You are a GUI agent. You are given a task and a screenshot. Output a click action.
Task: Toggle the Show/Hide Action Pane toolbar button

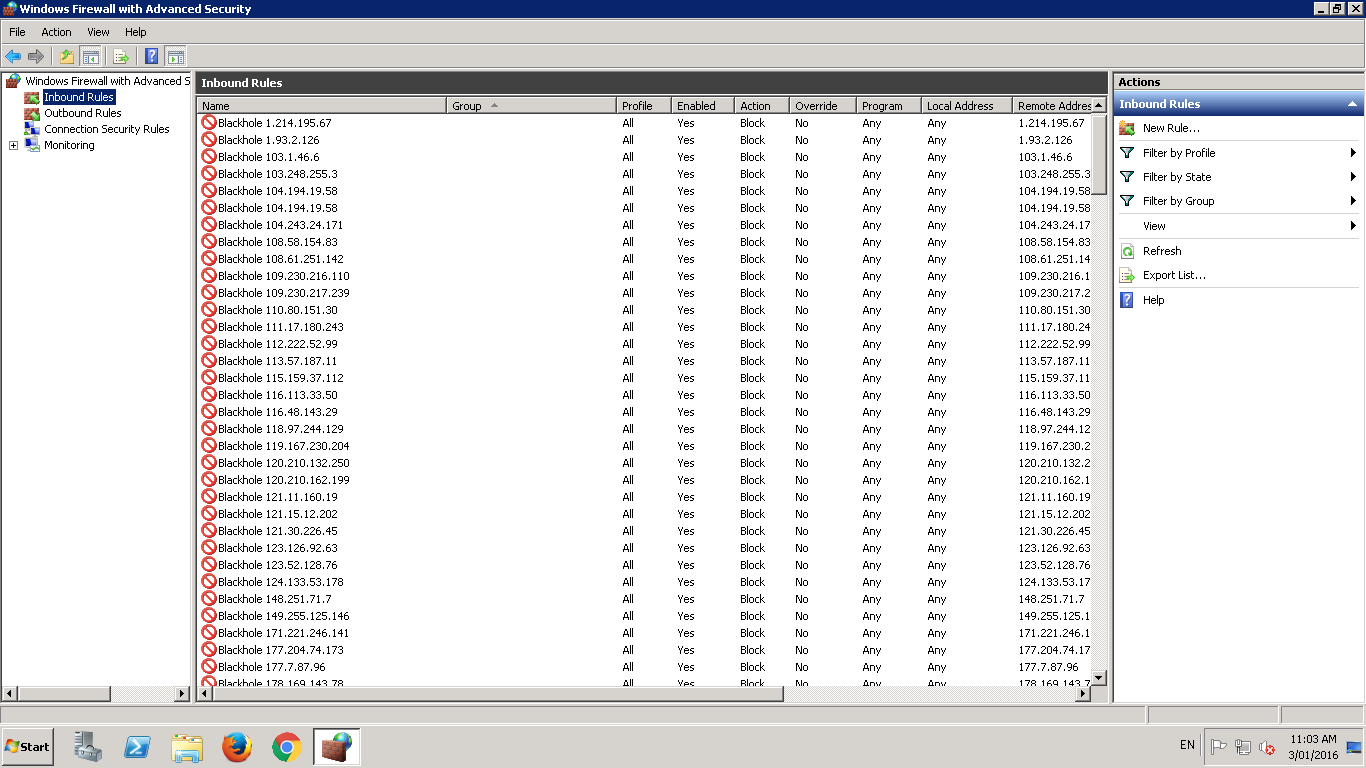pyautogui.click(x=175, y=56)
